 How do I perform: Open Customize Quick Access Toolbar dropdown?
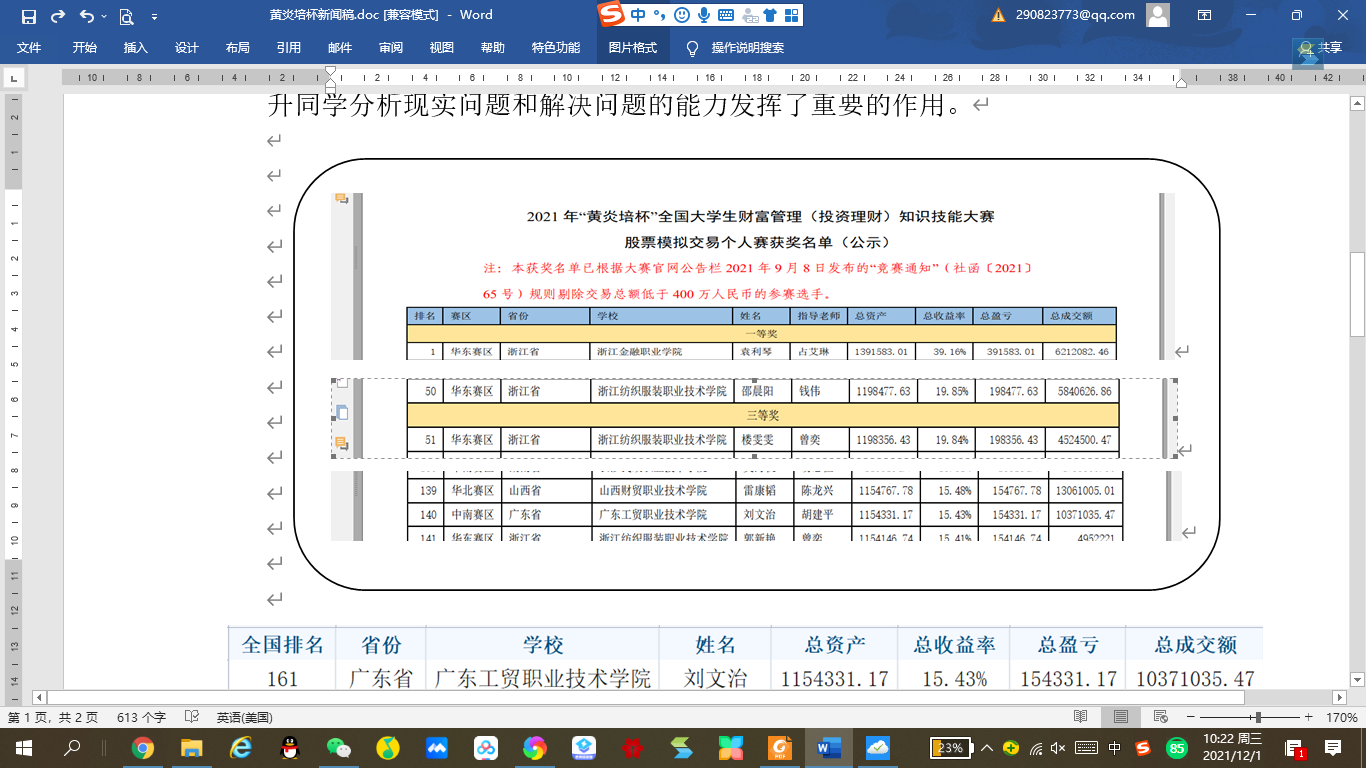[x=154, y=17]
